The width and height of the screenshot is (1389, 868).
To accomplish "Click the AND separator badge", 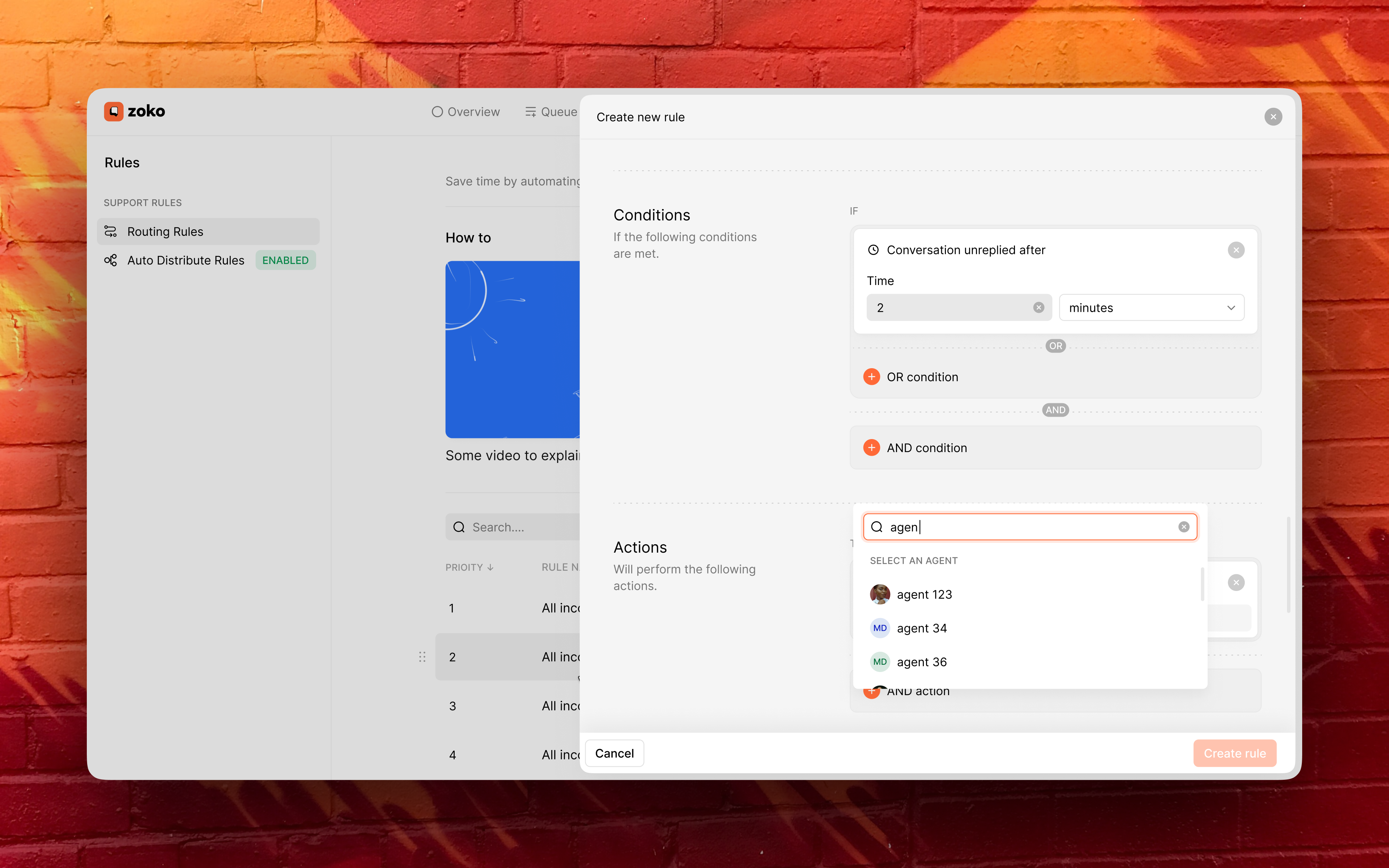I will (1055, 410).
